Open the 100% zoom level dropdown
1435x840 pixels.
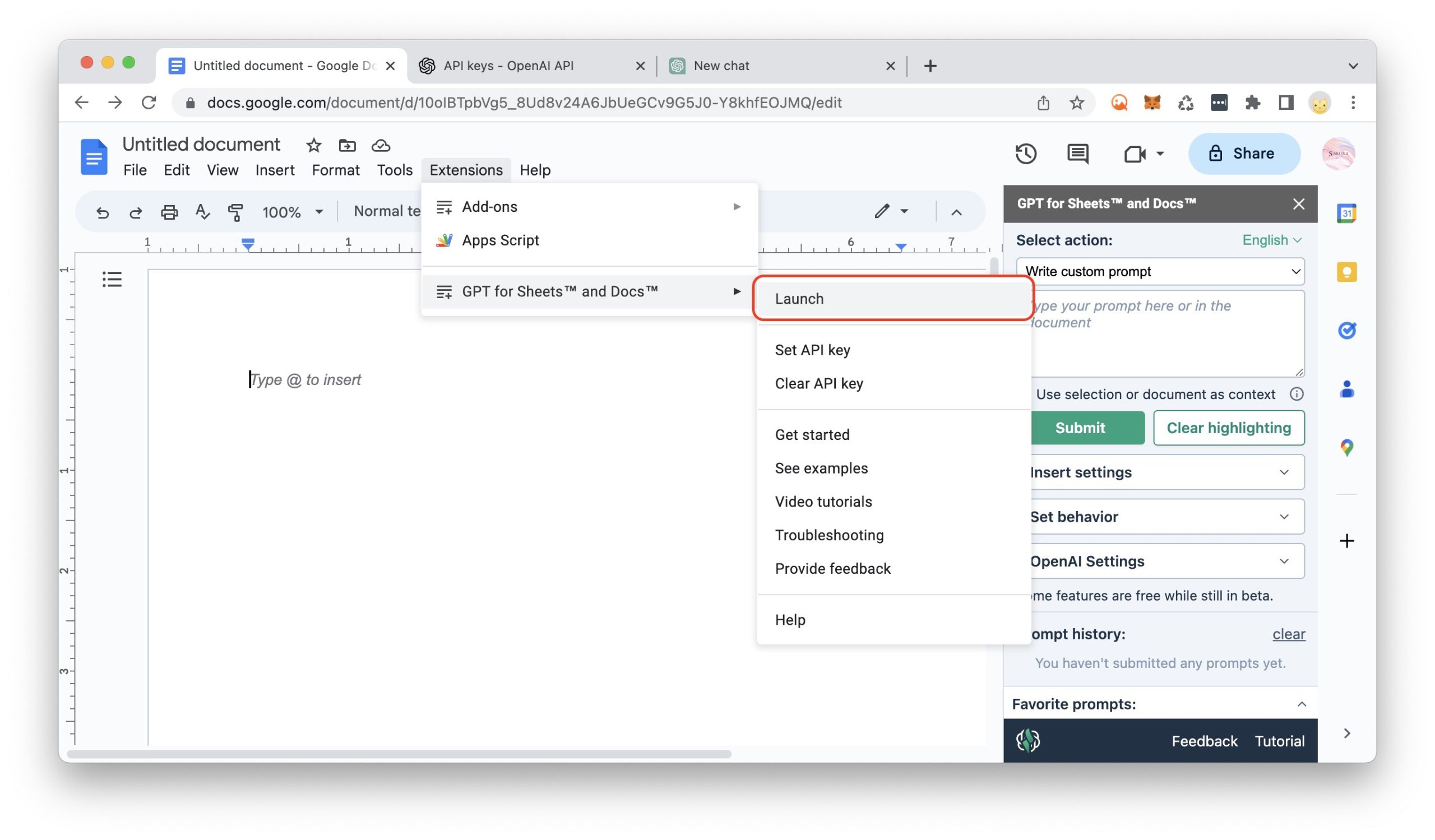[x=292, y=212]
